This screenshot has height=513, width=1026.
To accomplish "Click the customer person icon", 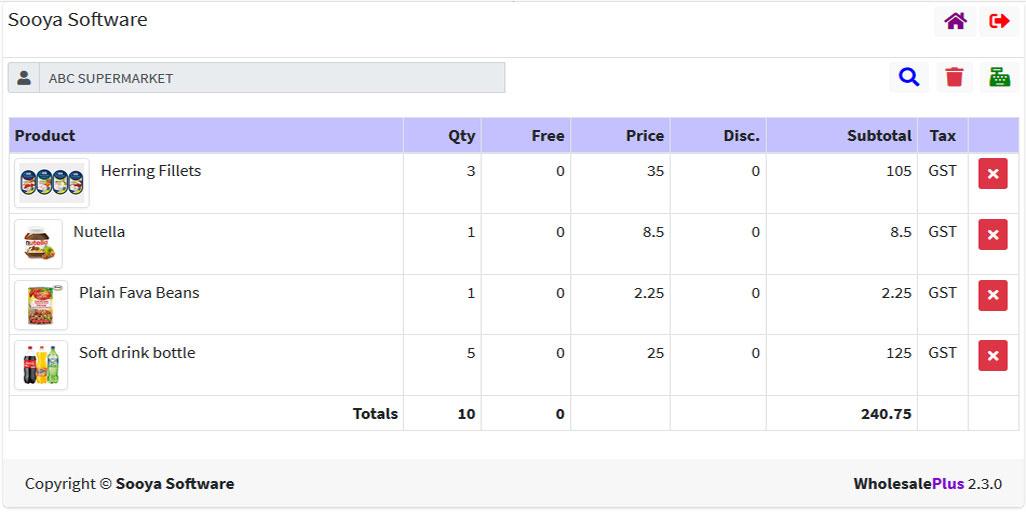I will [x=24, y=78].
